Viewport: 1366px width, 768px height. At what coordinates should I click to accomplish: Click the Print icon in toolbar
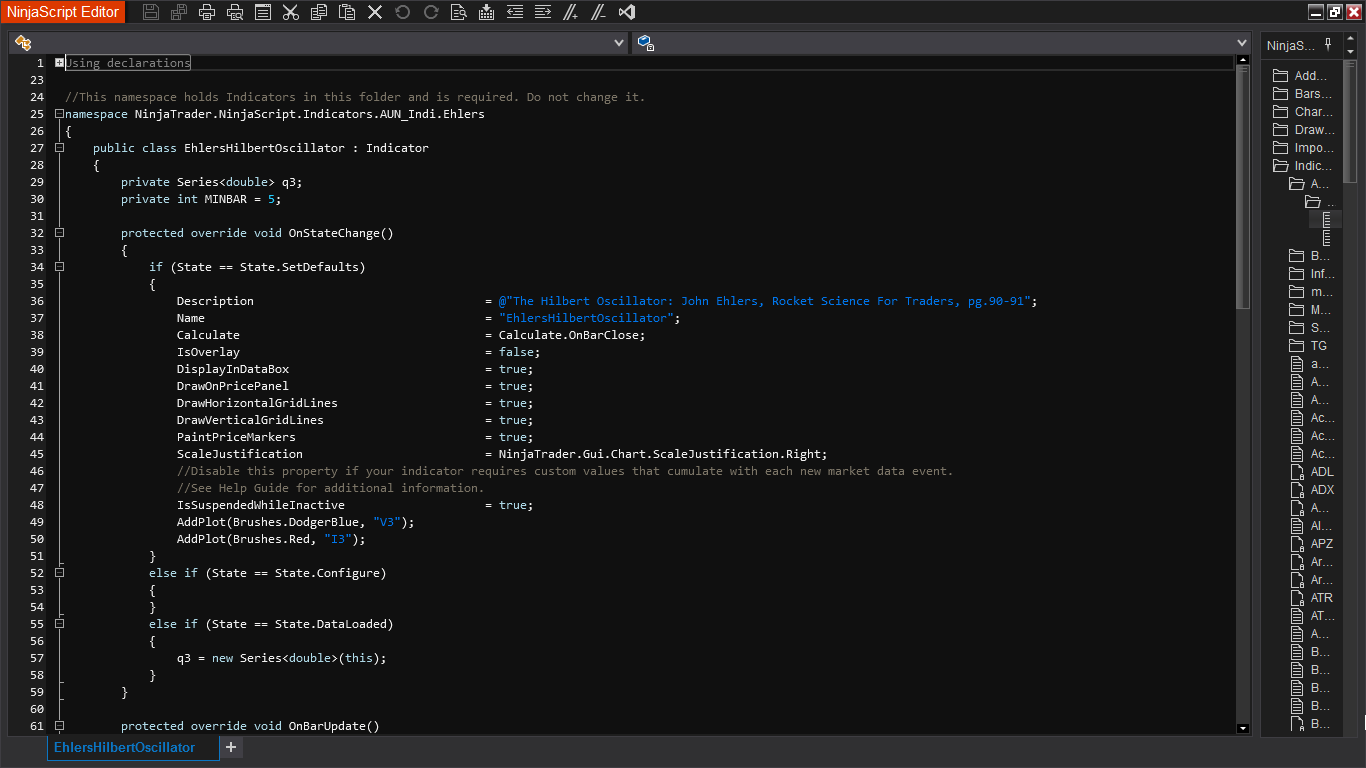(207, 12)
